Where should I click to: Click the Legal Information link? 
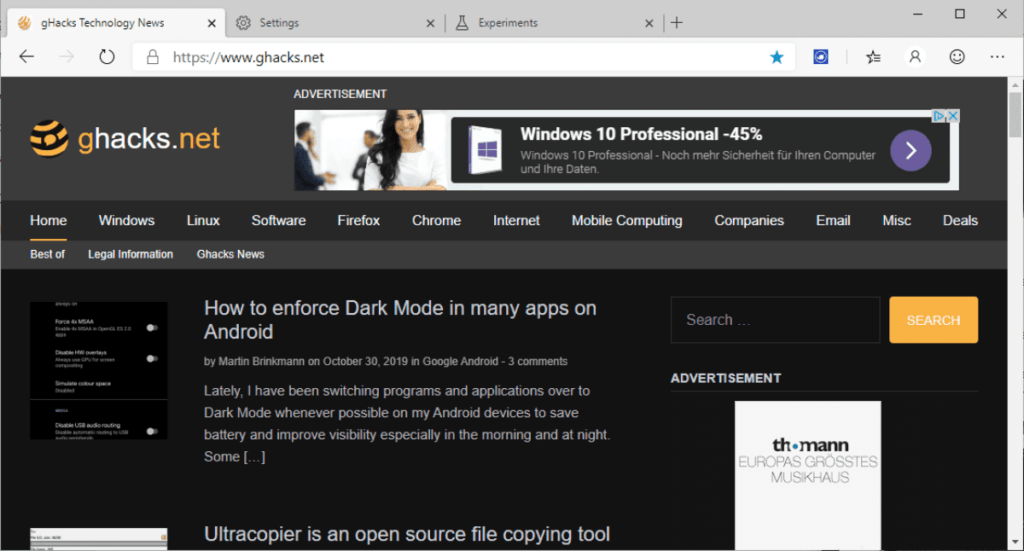[130, 254]
